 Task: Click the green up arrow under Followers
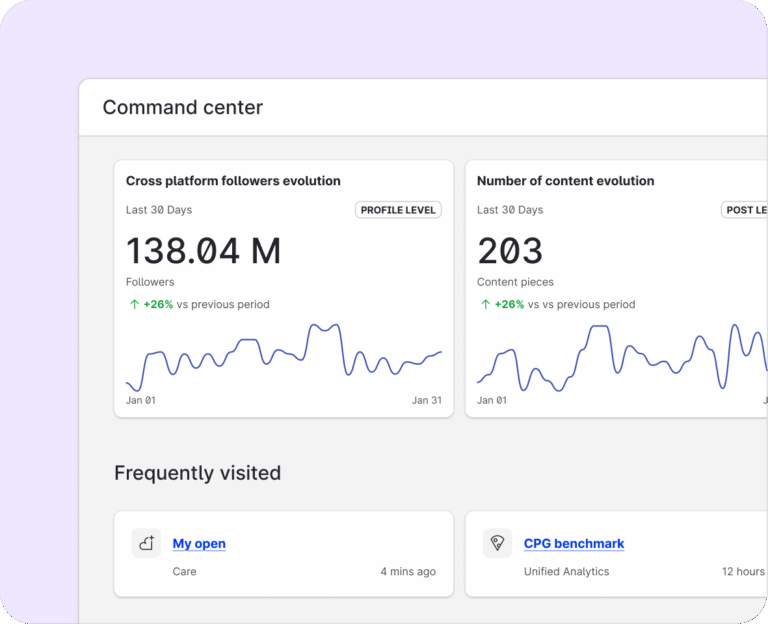pyautogui.click(x=134, y=304)
